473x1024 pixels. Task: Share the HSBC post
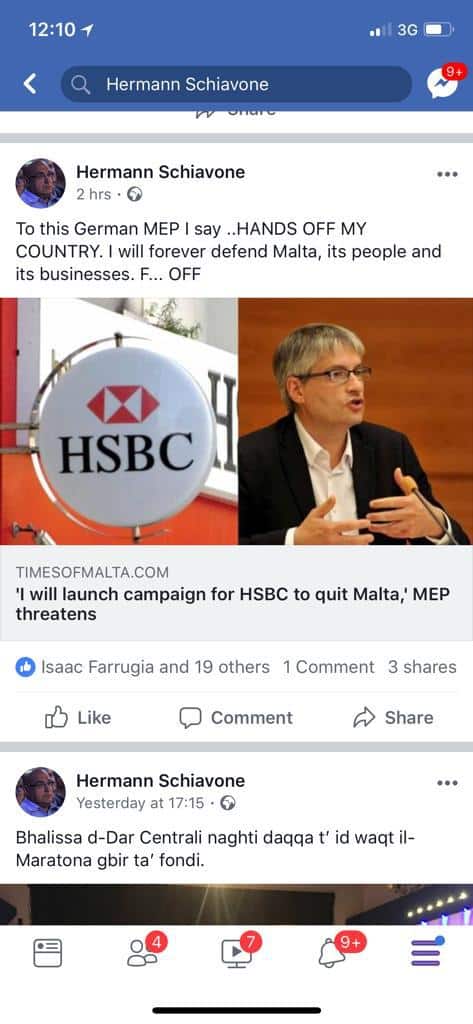393,718
